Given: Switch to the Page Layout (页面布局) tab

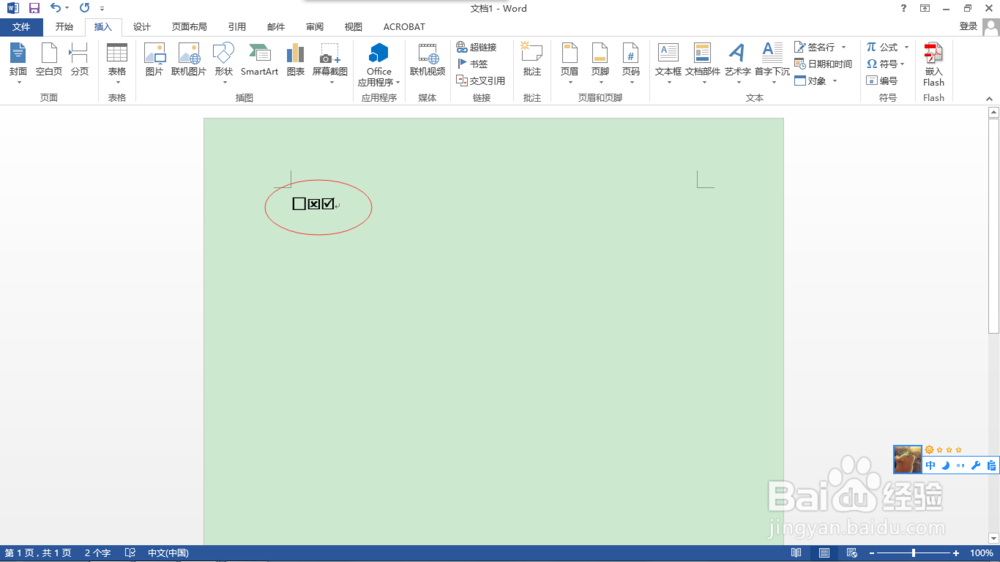Looking at the screenshot, I should click(189, 27).
